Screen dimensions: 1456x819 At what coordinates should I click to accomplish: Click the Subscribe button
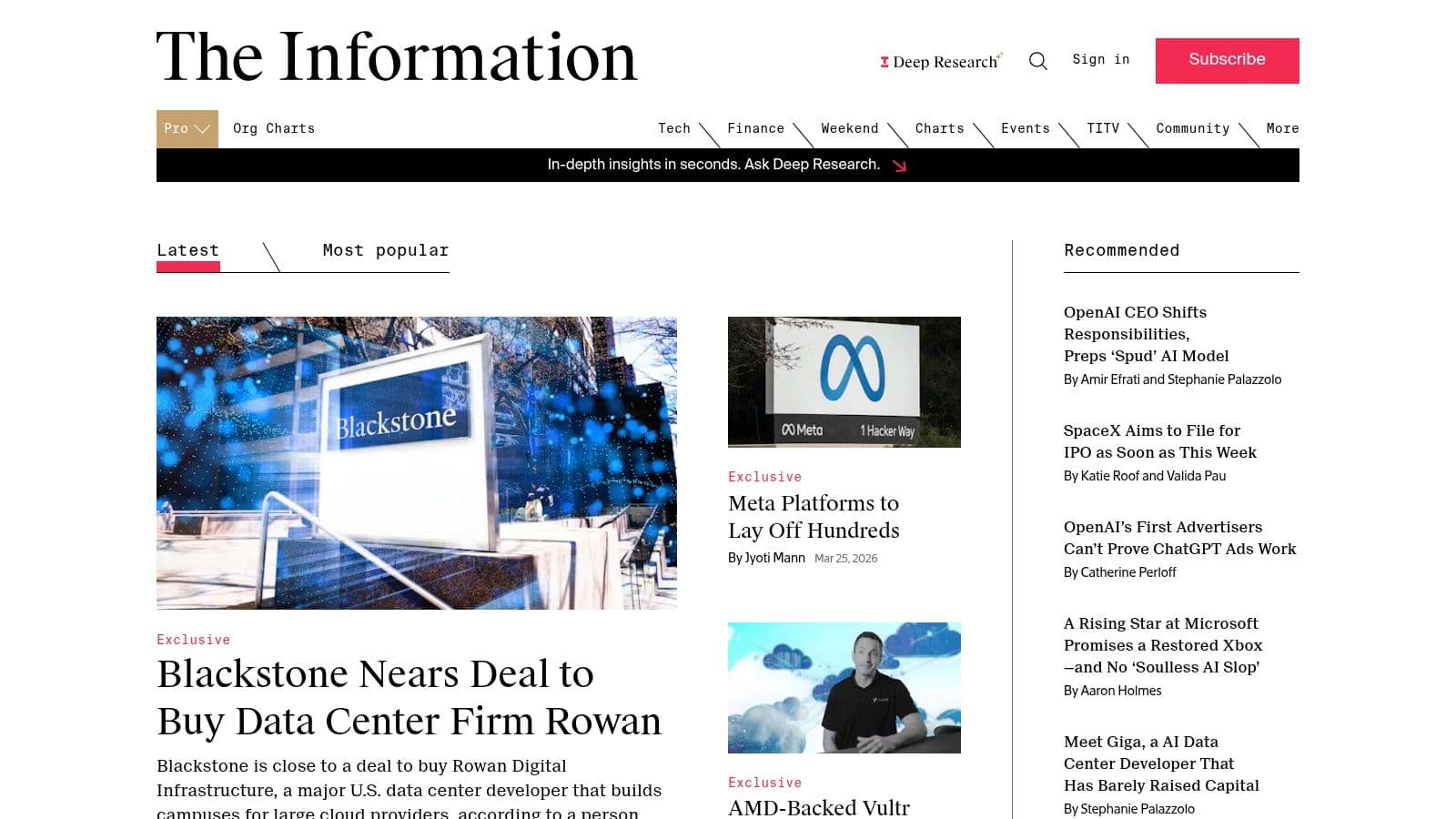1227,60
